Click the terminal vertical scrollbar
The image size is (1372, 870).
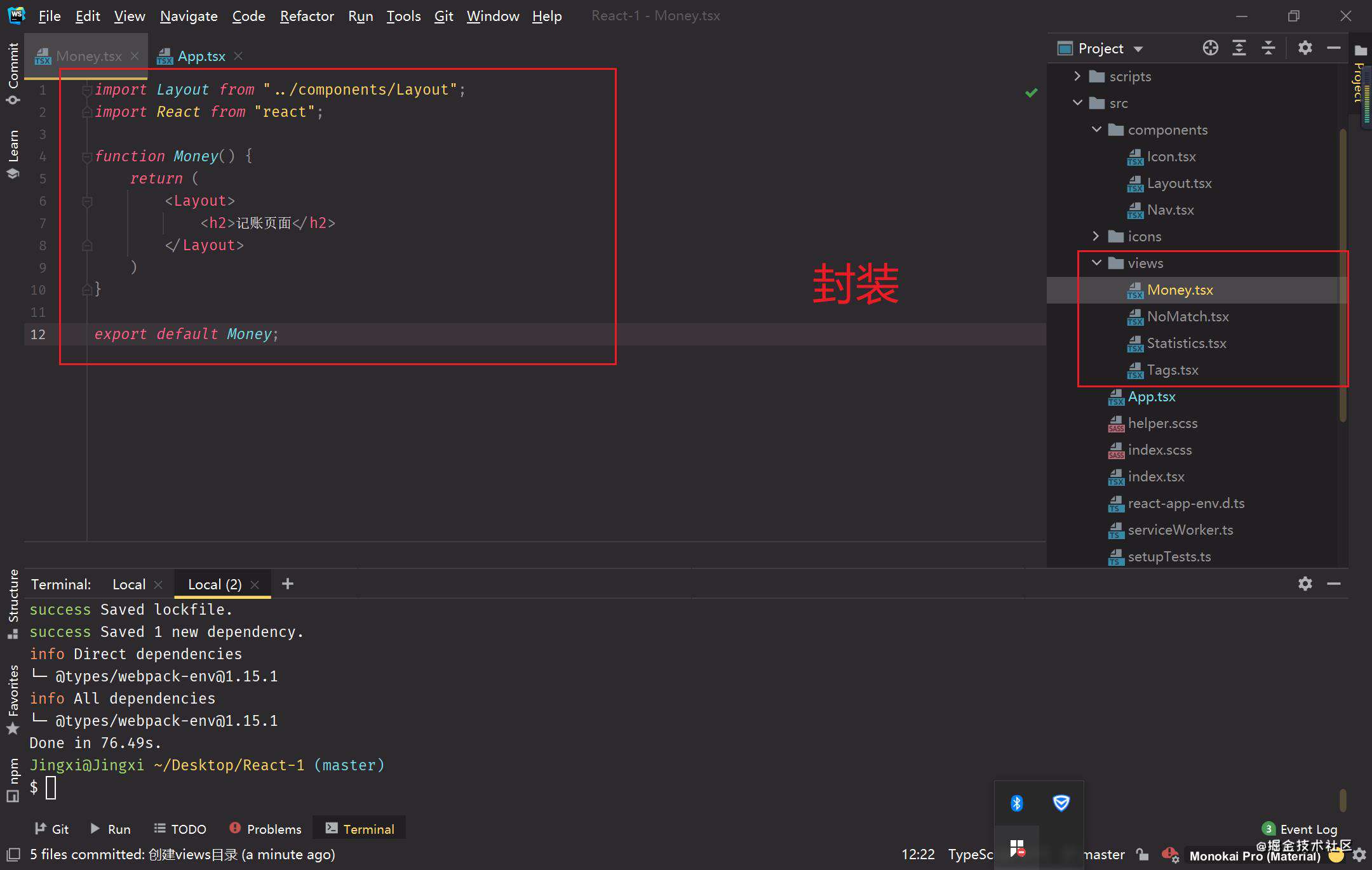click(1342, 800)
